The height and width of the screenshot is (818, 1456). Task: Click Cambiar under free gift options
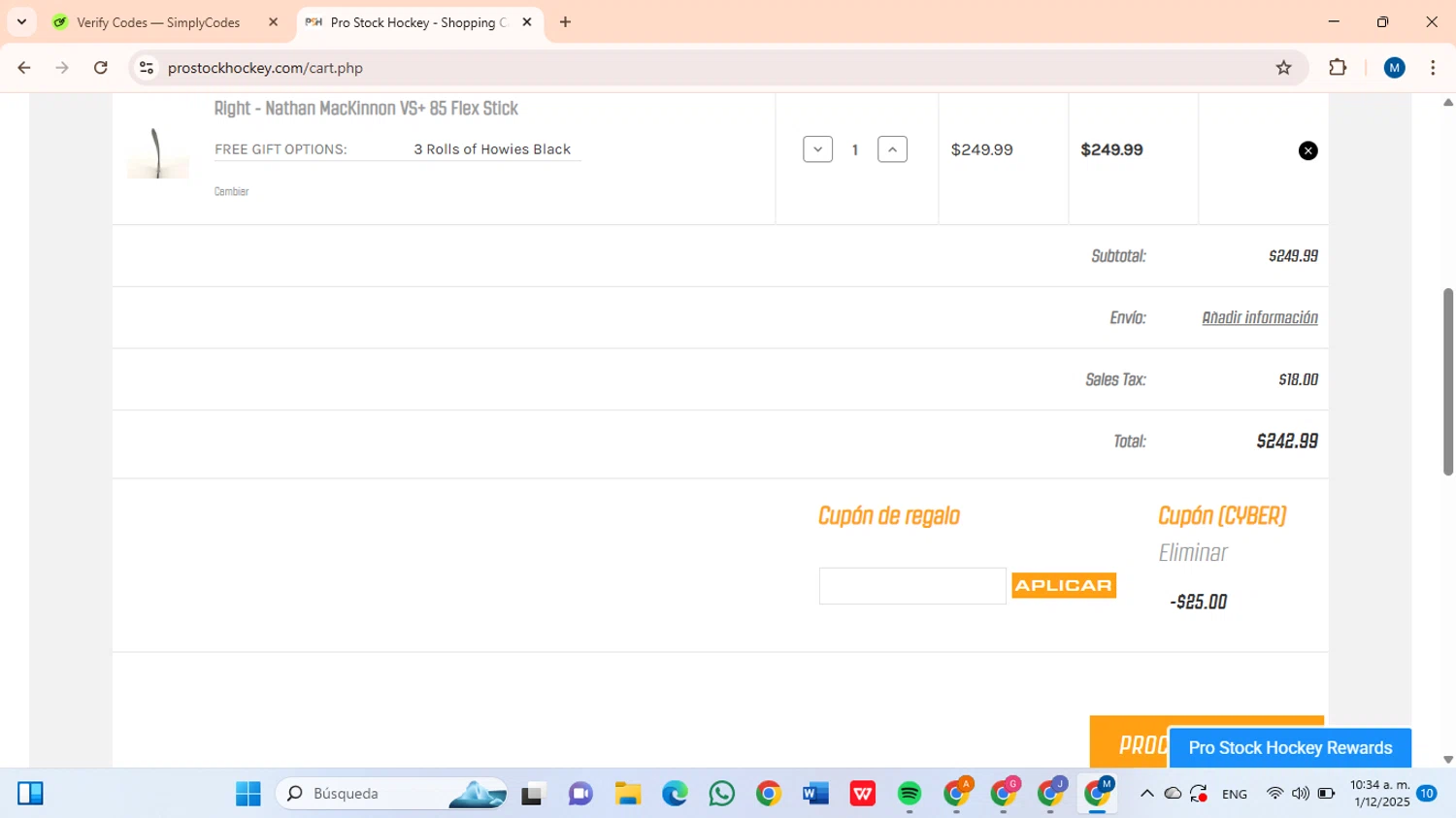click(x=231, y=192)
